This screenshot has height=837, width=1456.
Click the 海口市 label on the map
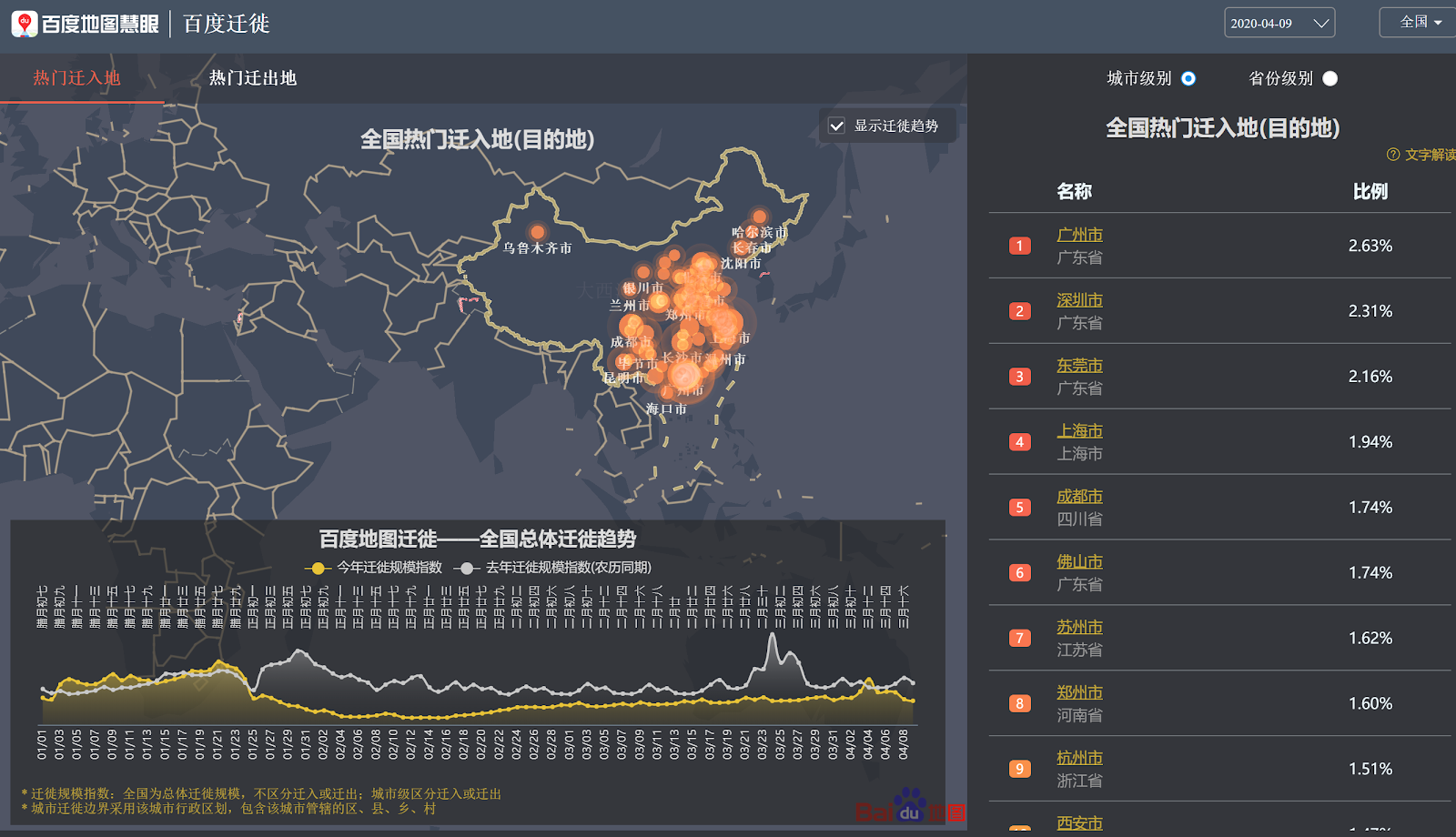[x=666, y=409]
